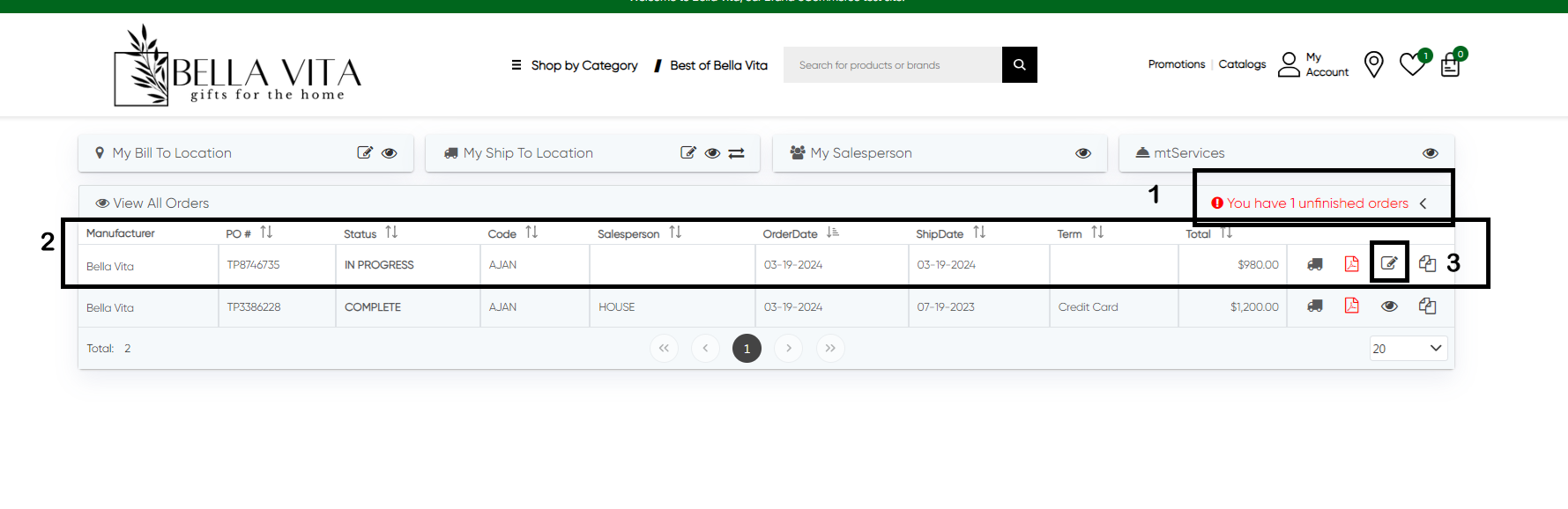Click ship date 07-19-2023
This screenshot has width=1568, height=509.
[946, 307]
